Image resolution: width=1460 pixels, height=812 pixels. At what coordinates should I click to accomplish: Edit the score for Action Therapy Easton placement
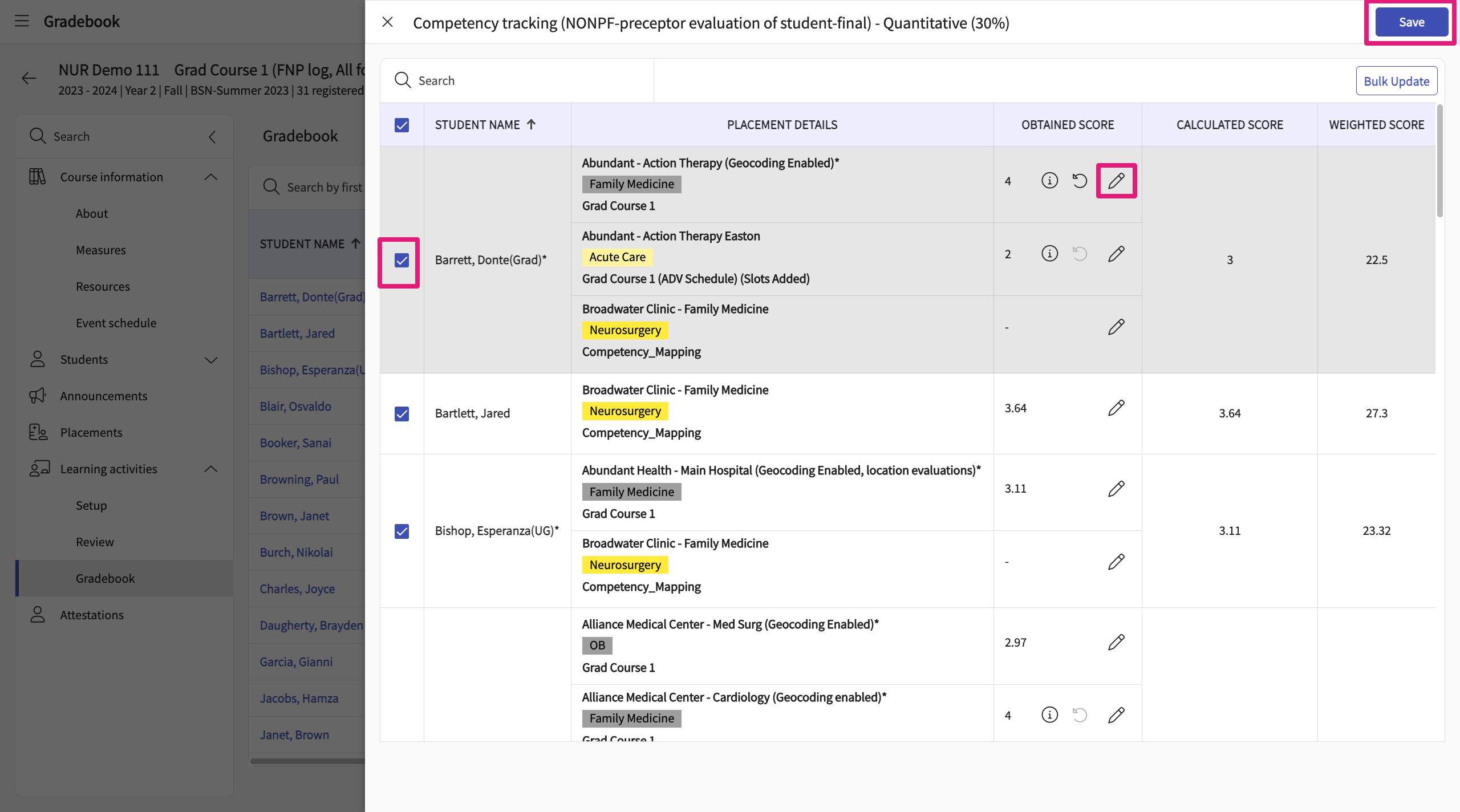click(x=1116, y=254)
